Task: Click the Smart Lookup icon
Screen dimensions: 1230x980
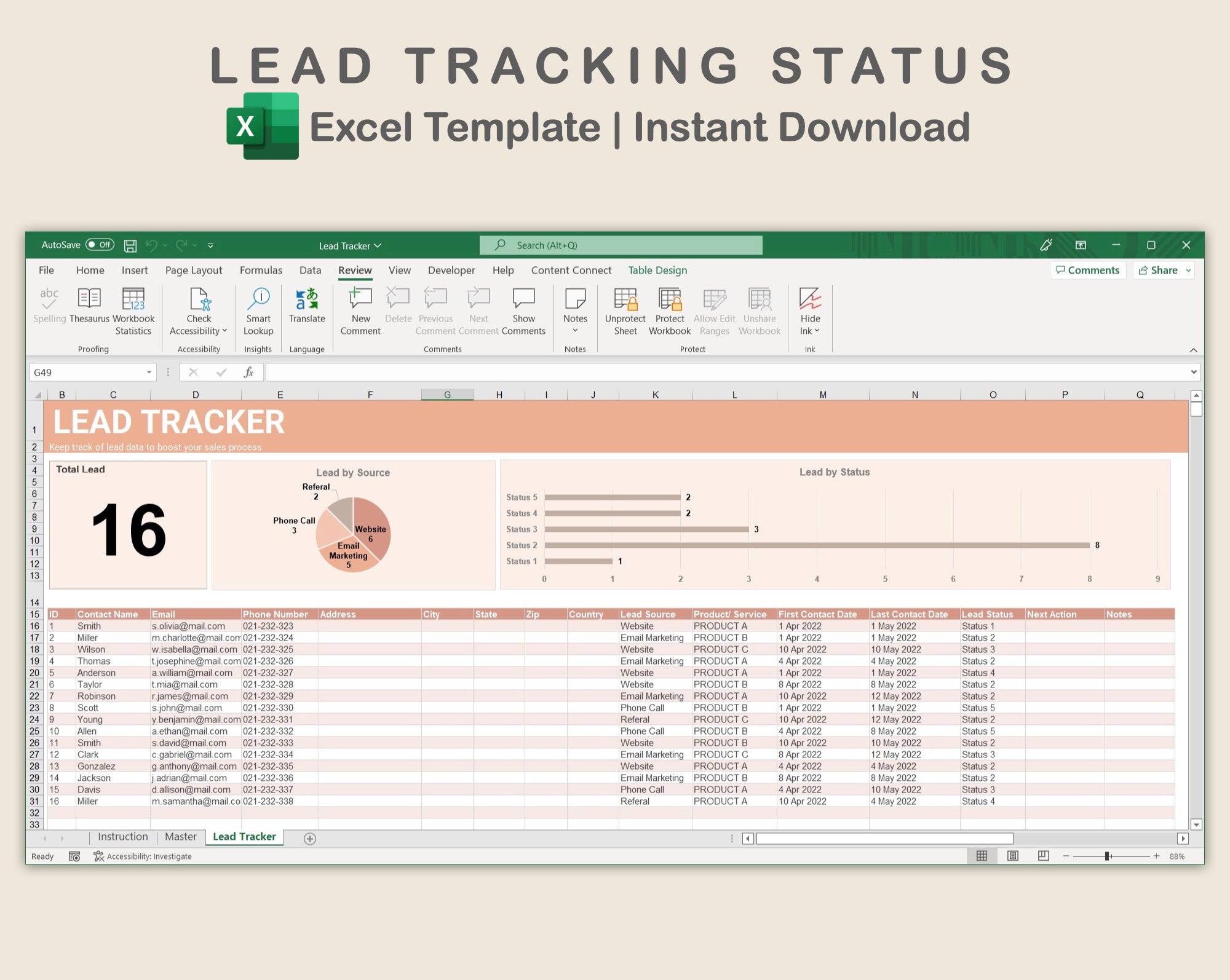Action: click(x=258, y=299)
